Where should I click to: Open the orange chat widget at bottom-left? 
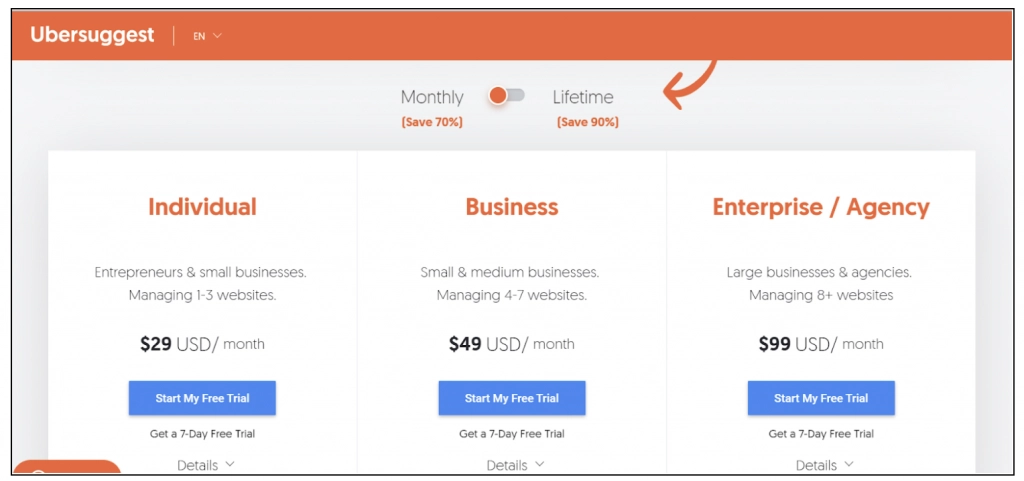66,469
